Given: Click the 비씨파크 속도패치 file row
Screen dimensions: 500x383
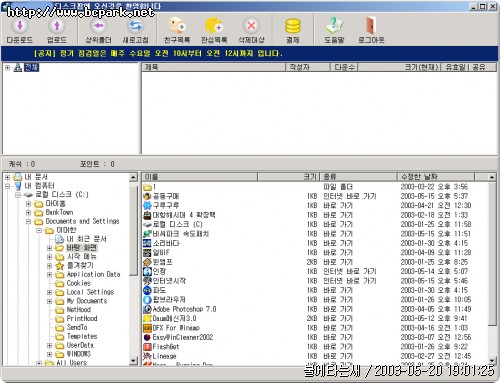Looking at the screenshot, I should coord(314,234).
